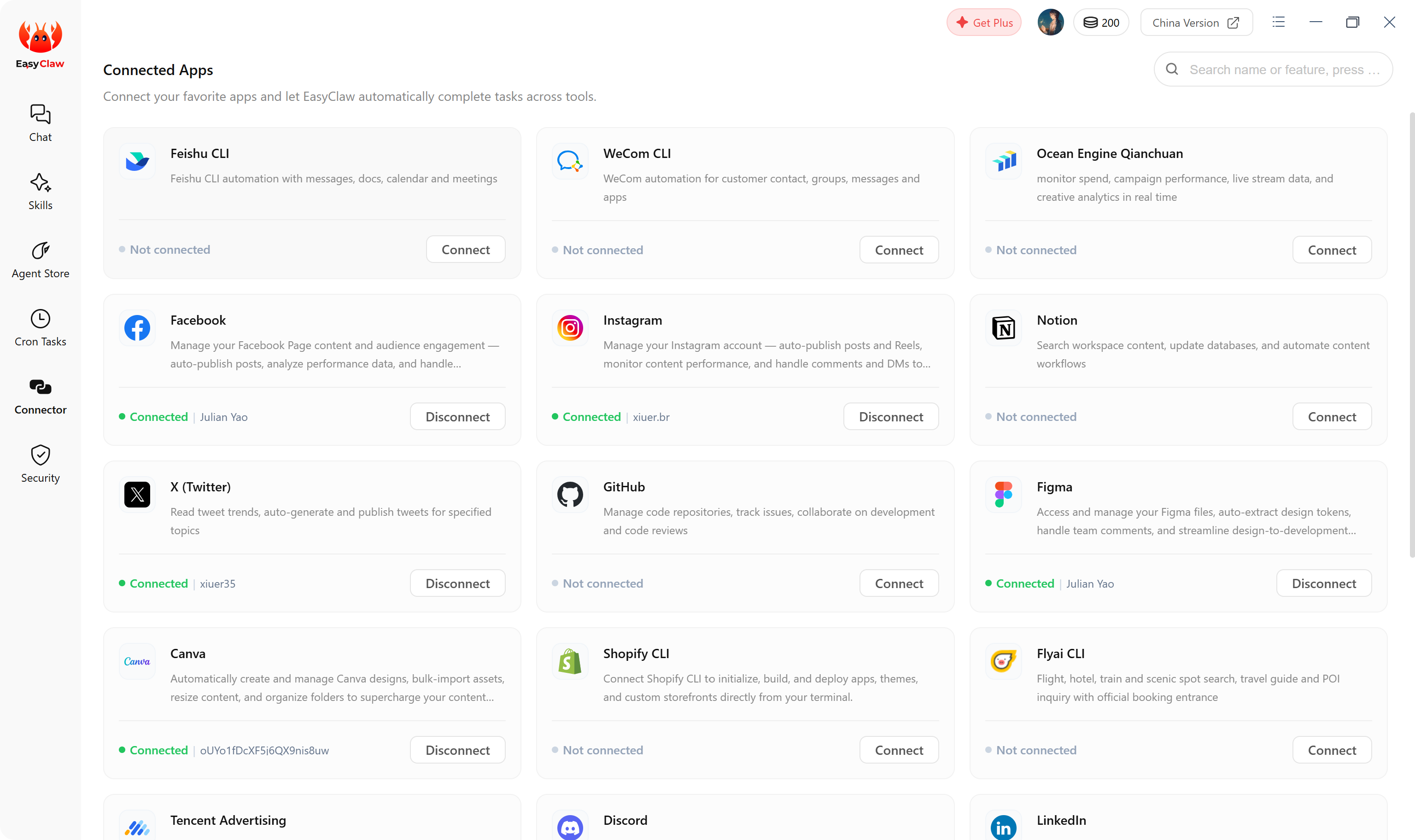Click the GitHub card title
The image size is (1415, 840).
coord(624,487)
